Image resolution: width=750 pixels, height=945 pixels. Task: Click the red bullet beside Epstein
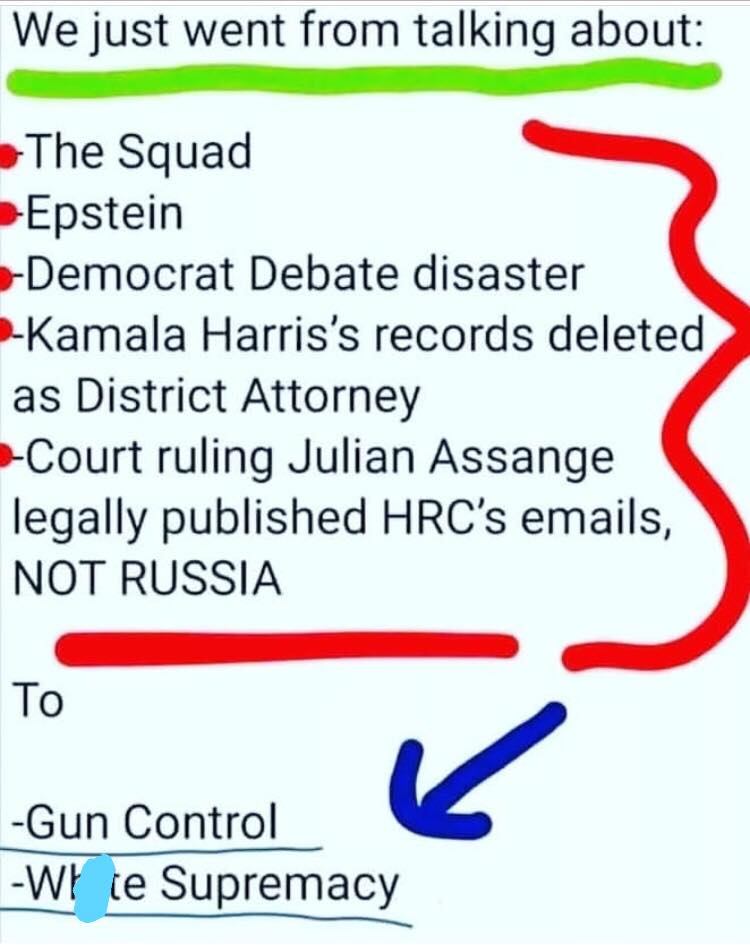tap(7, 215)
